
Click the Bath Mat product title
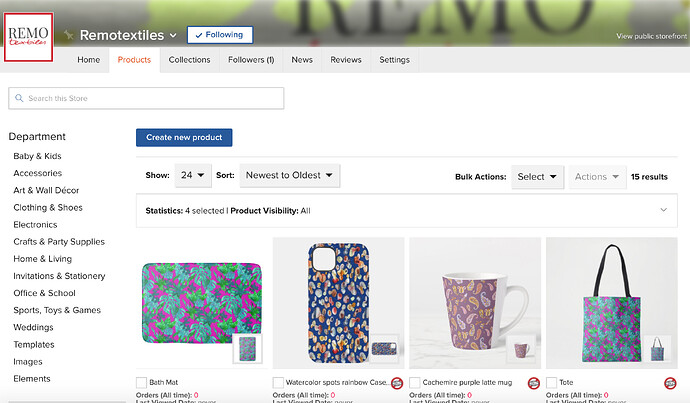click(164, 383)
